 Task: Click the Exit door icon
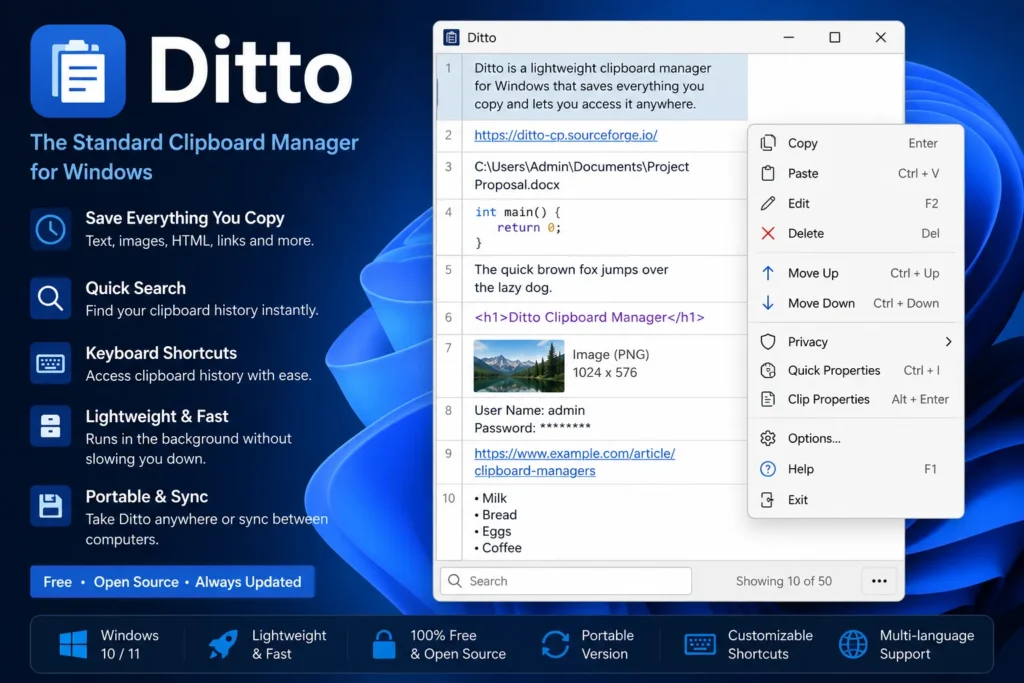point(768,500)
